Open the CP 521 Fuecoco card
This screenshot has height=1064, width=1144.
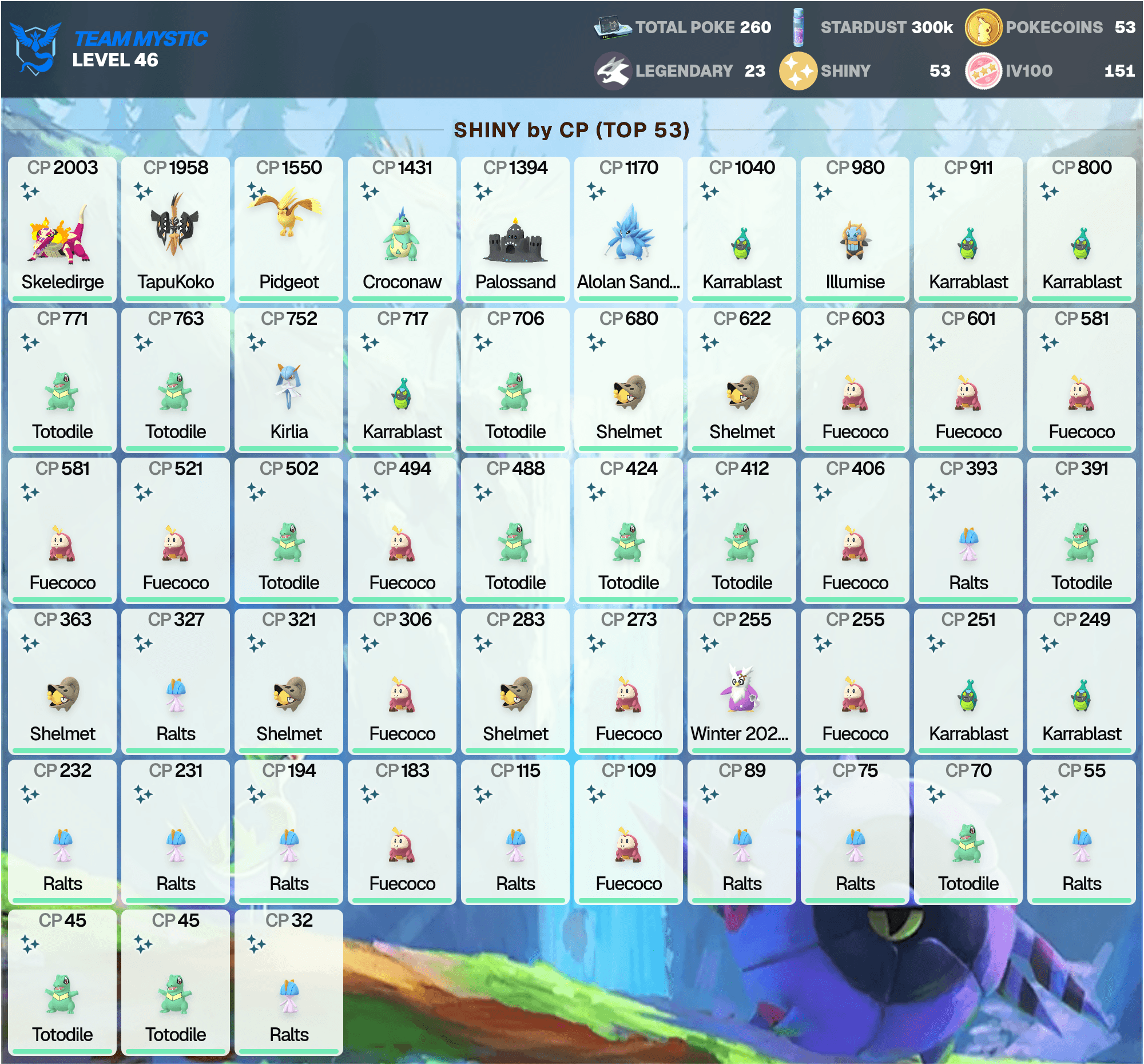point(176,530)
